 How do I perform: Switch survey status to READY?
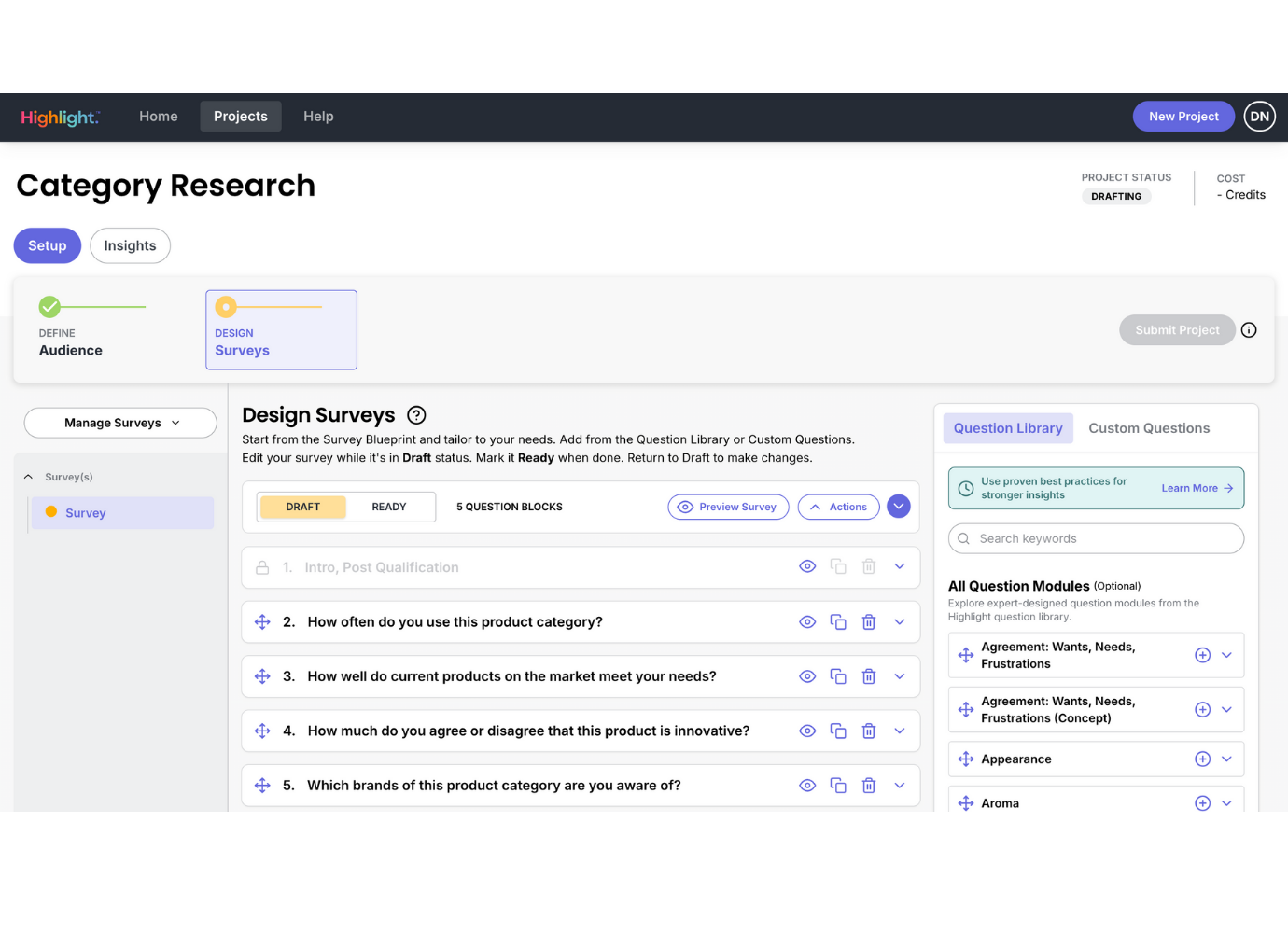pos(388,507)
